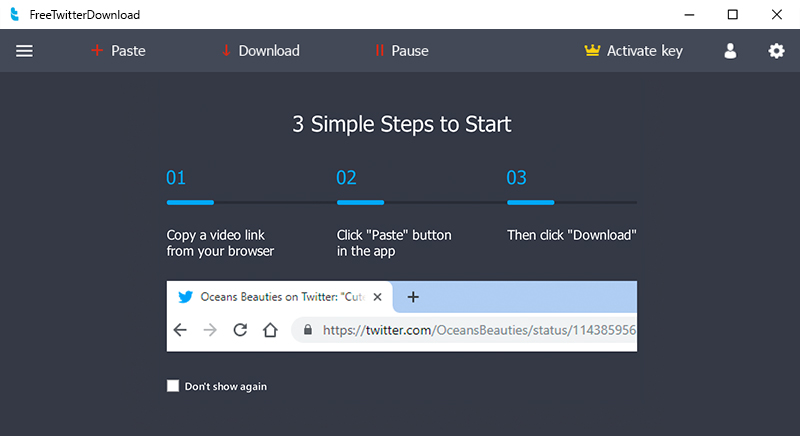Click the Twitter bird icon in tutorial tab
The width and height of the screenshot is (800, 436).
(x=185, y=297)
